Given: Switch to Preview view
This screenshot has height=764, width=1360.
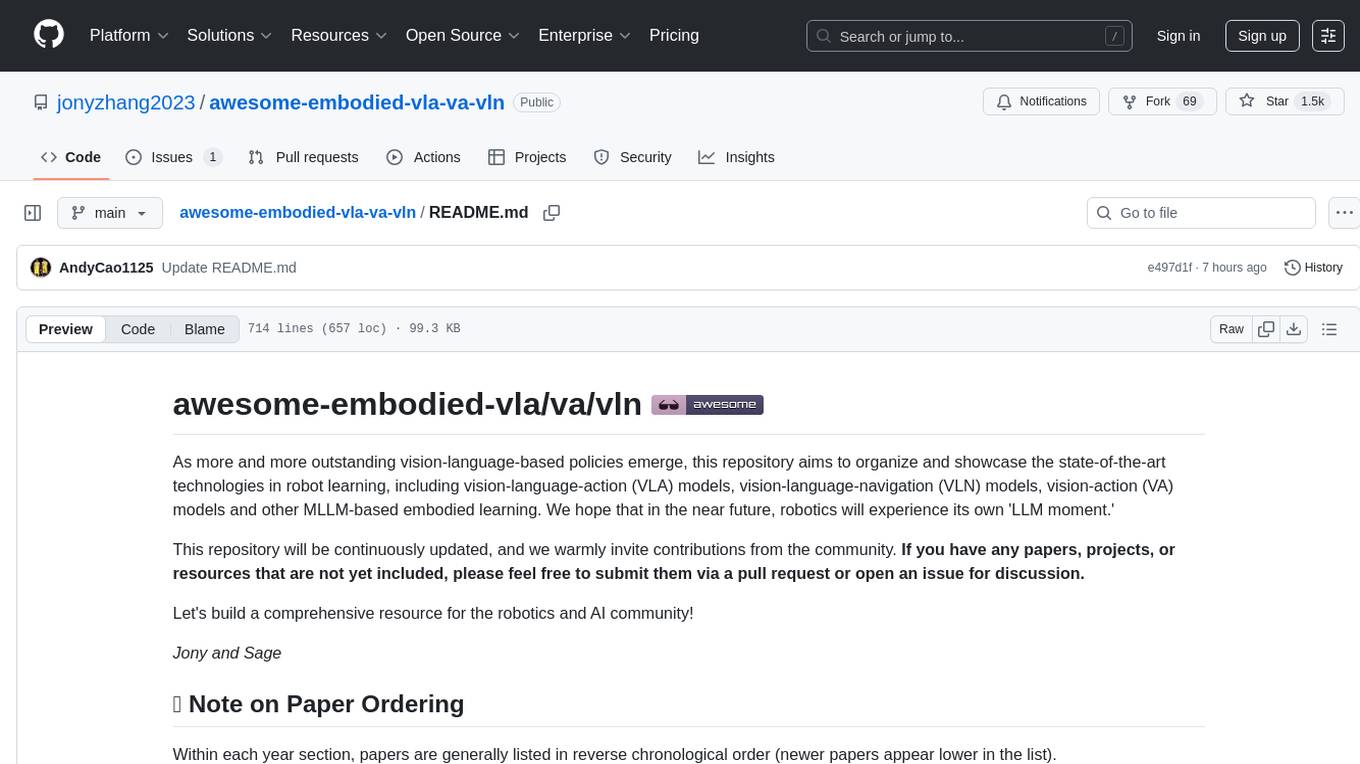Looking at the screenshot, I should coord(66,329).
